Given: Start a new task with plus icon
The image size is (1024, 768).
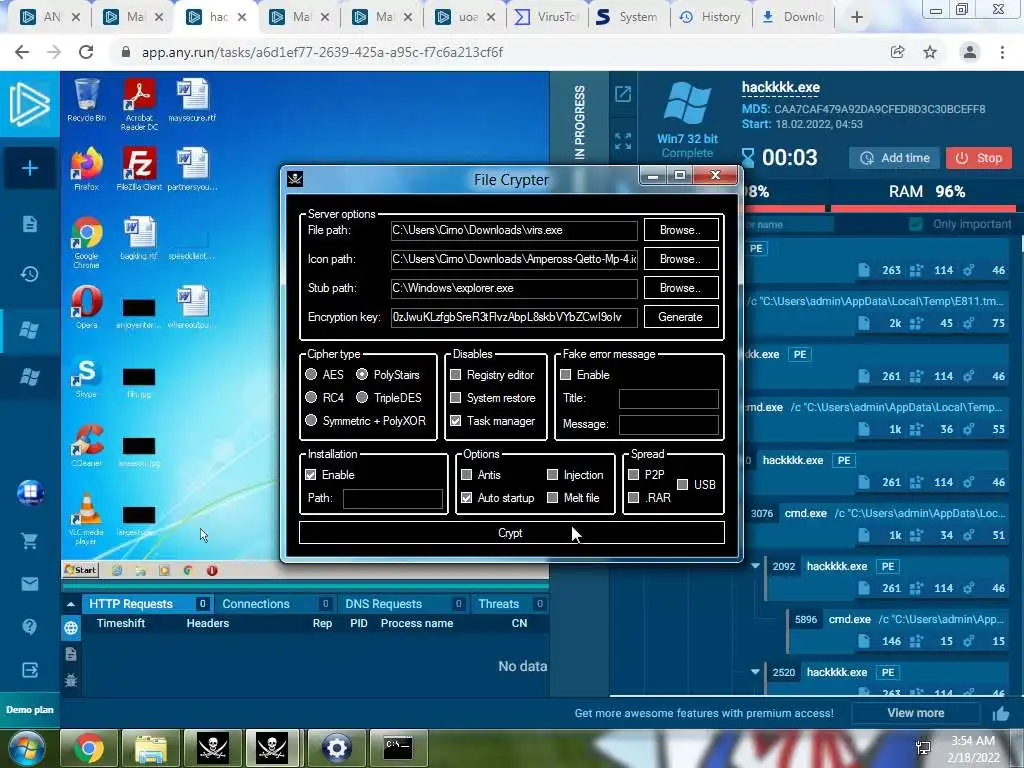Looking at the screenshot, I should click(x=29, y=168).
